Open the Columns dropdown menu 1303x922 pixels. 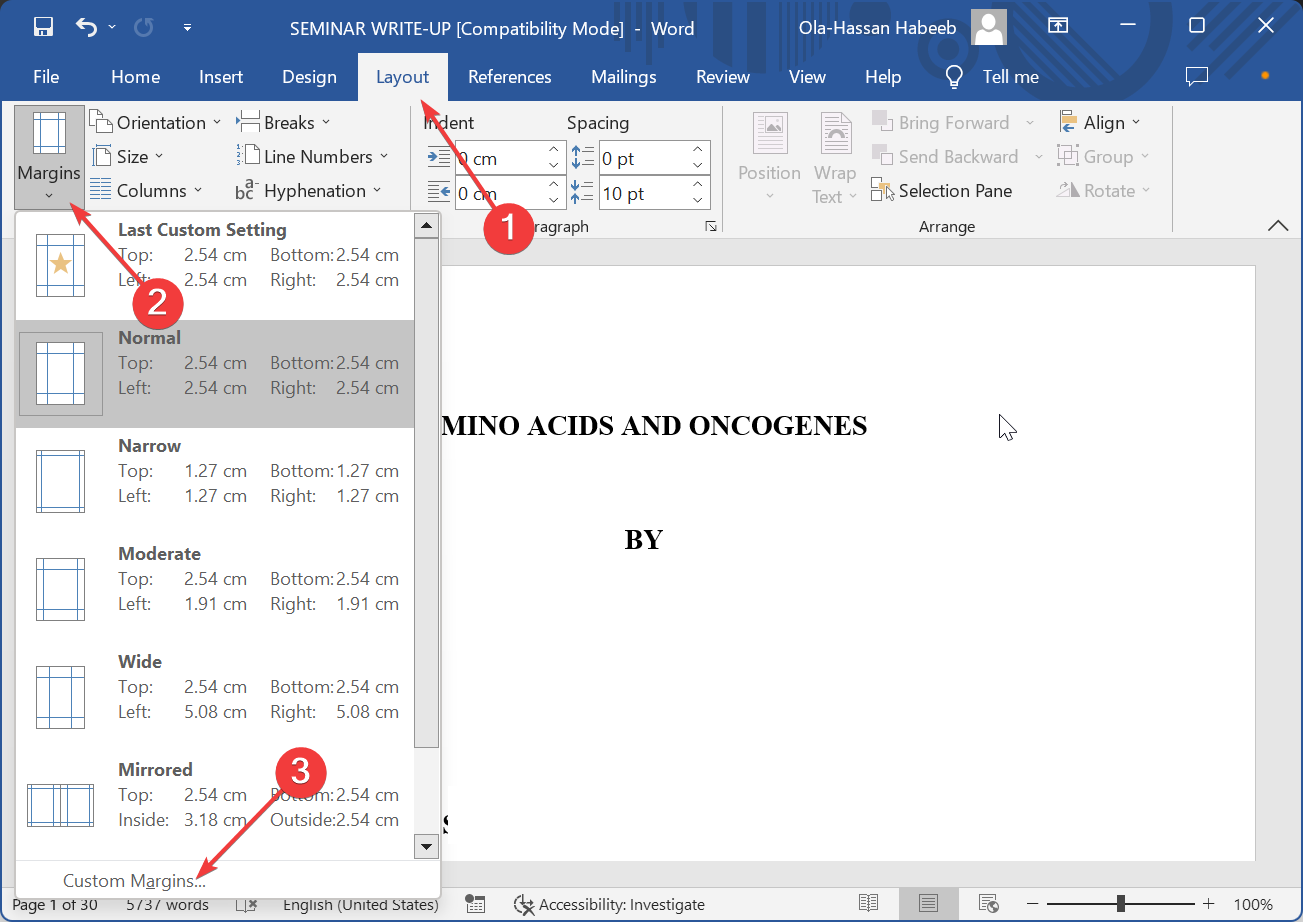(x=146, y=191)
